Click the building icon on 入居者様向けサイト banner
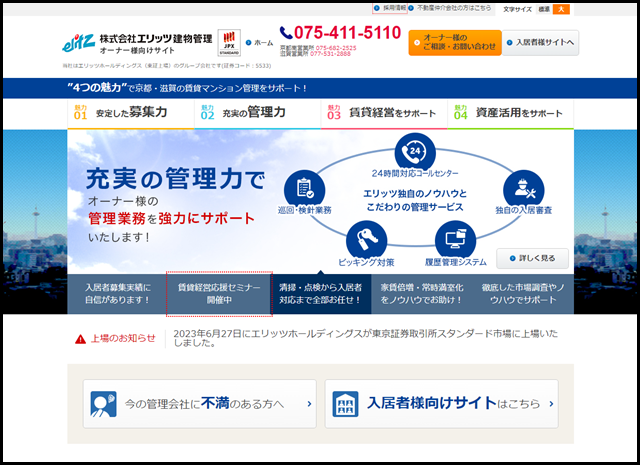This screenshot has height=465, width=640. point(345,404)
